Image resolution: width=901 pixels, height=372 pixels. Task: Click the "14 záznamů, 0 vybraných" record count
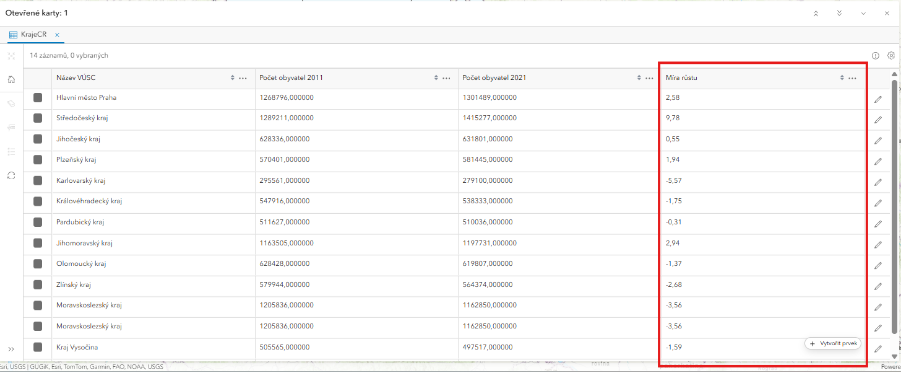[69, 56]
